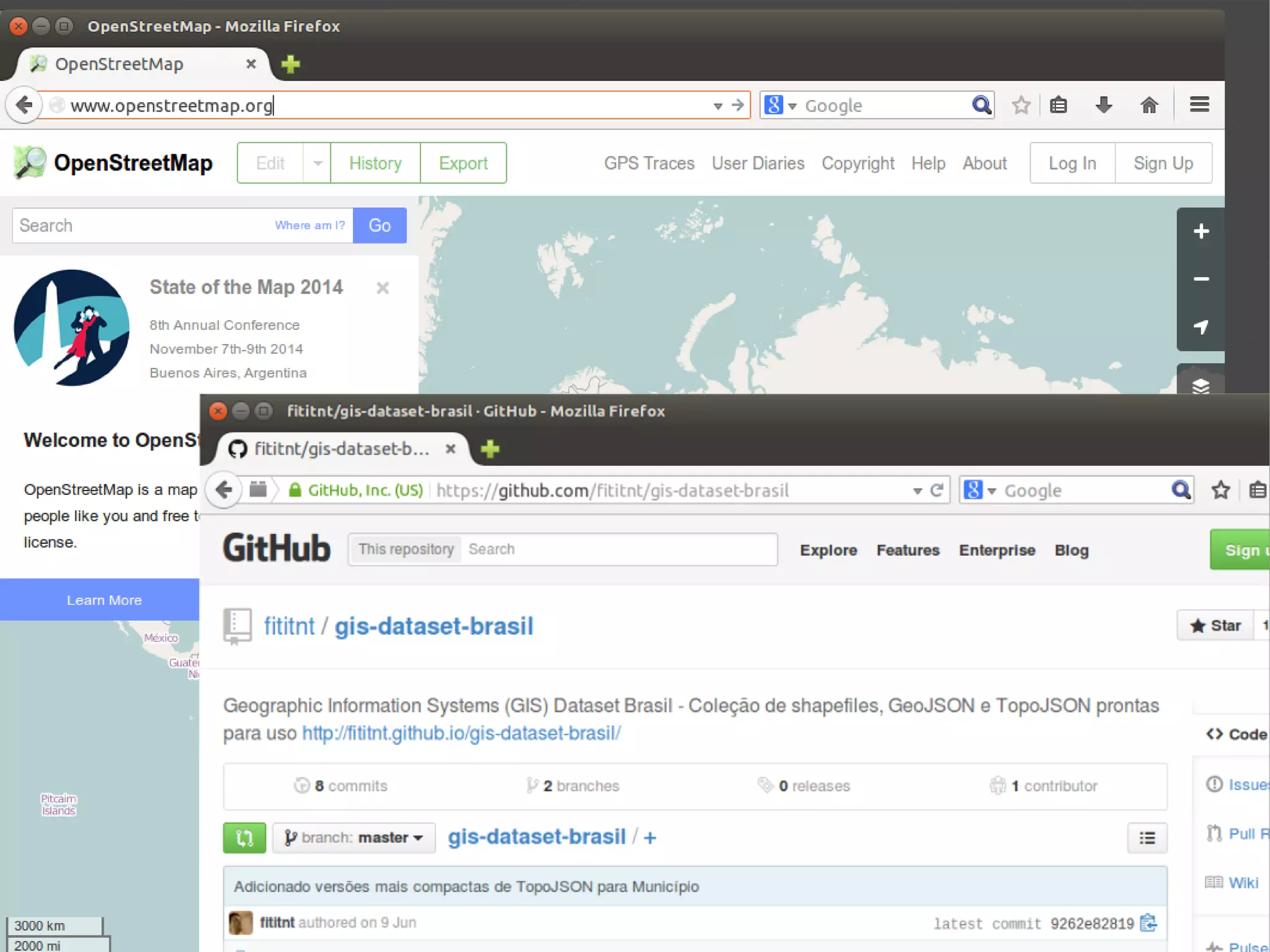
Task: Click the green compare and review button
Action: 244,838
